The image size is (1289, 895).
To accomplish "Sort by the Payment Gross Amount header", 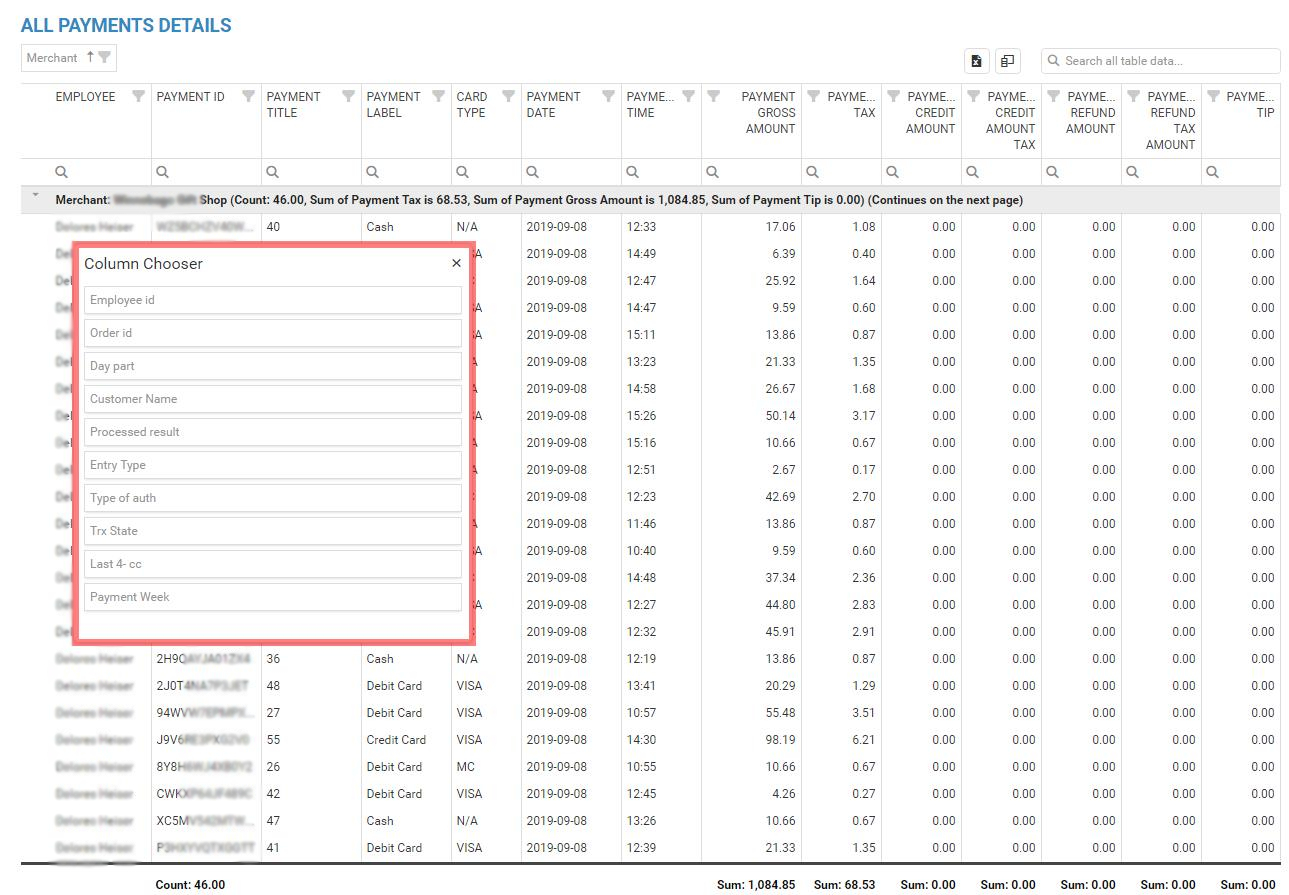I will point(769,113).
